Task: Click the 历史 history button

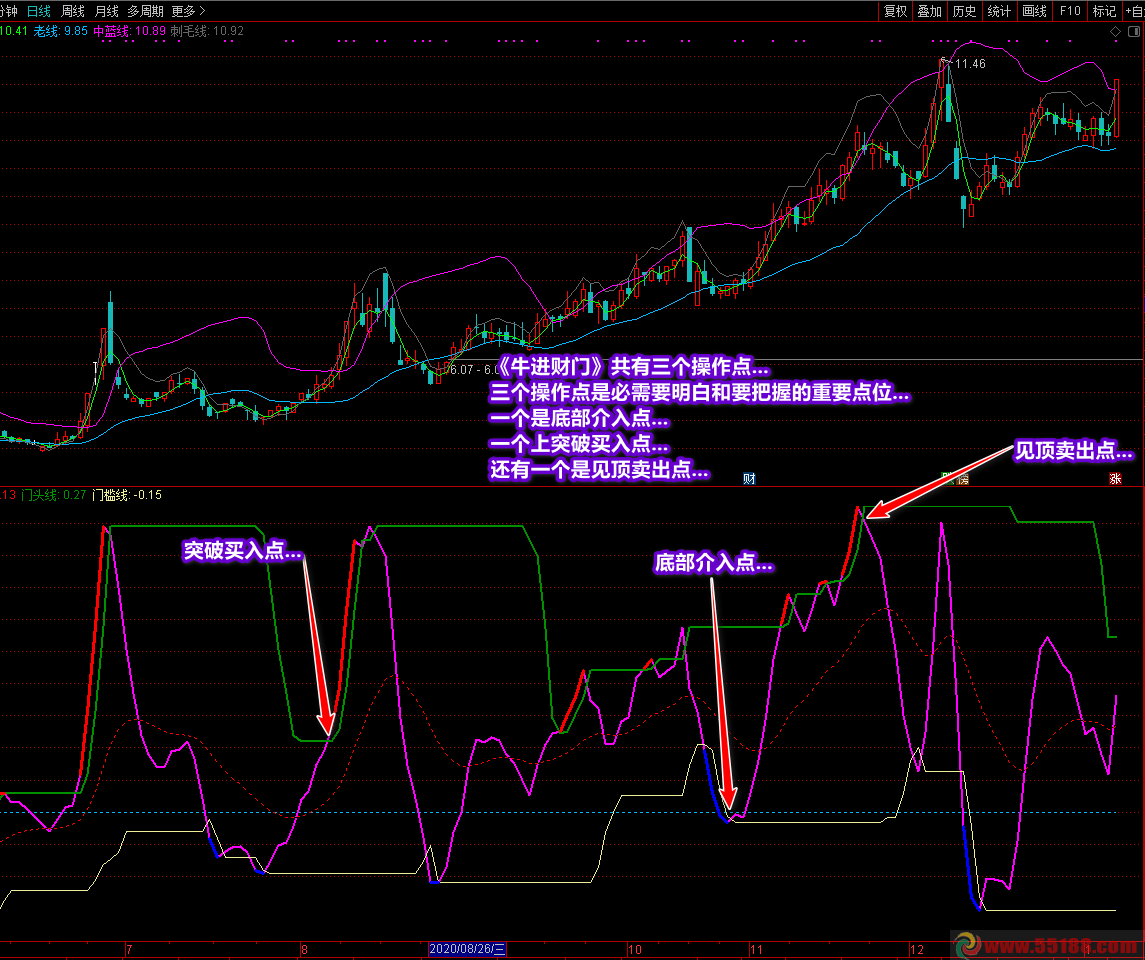Action: (964, 11)
